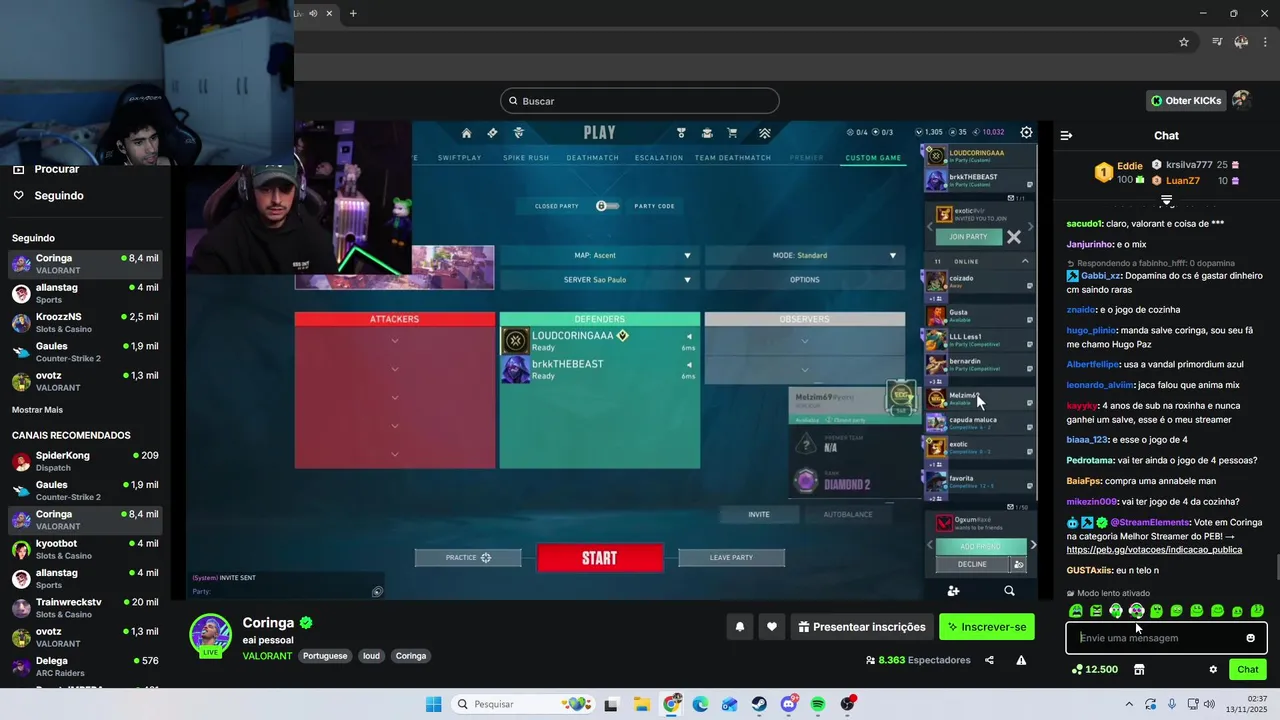Click the Inscrever-se subscribe button
Image resolution: width=1280 pixels, height=720 pixels.
986,627
